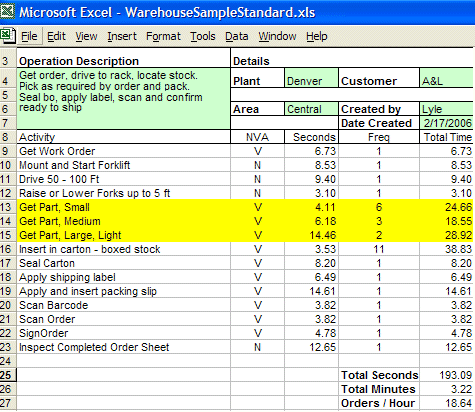Open the File menu
Image resolution: width=475 pixels, height=412 pixels.
(x=29, y=36)
